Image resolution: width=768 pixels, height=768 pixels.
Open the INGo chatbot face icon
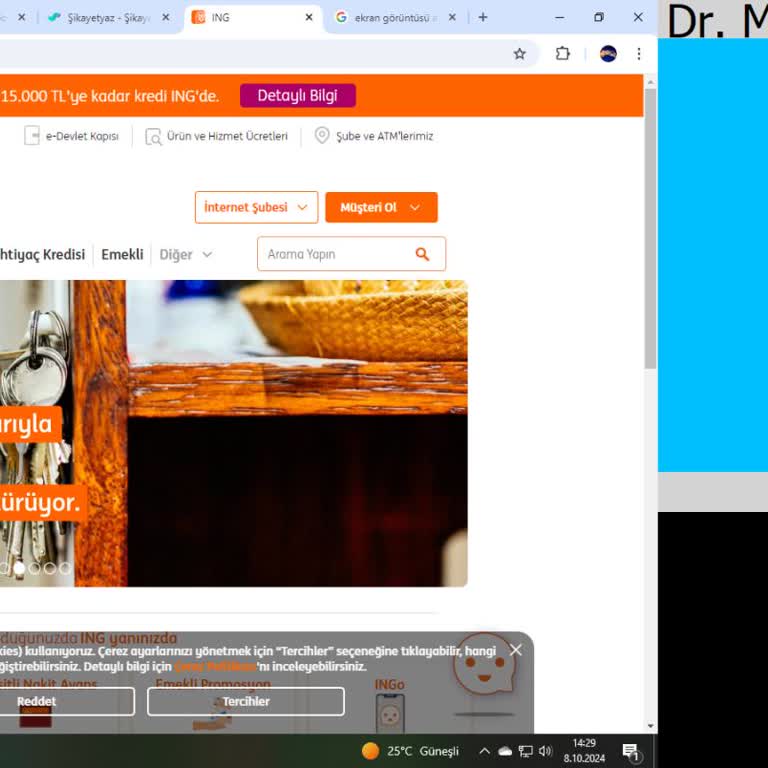pos(484,664)
